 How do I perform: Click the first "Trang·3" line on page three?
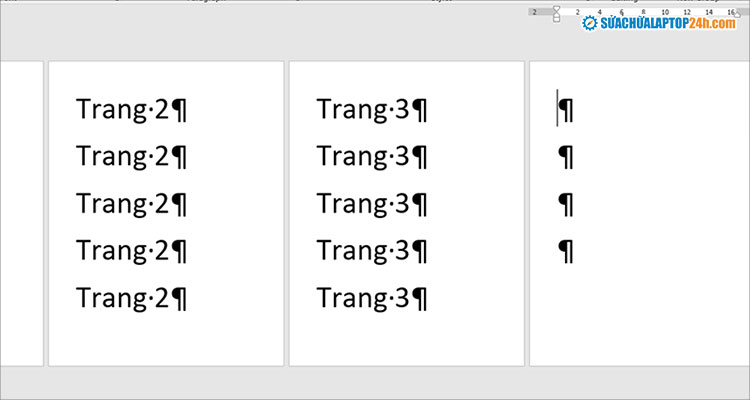(371, 109)
